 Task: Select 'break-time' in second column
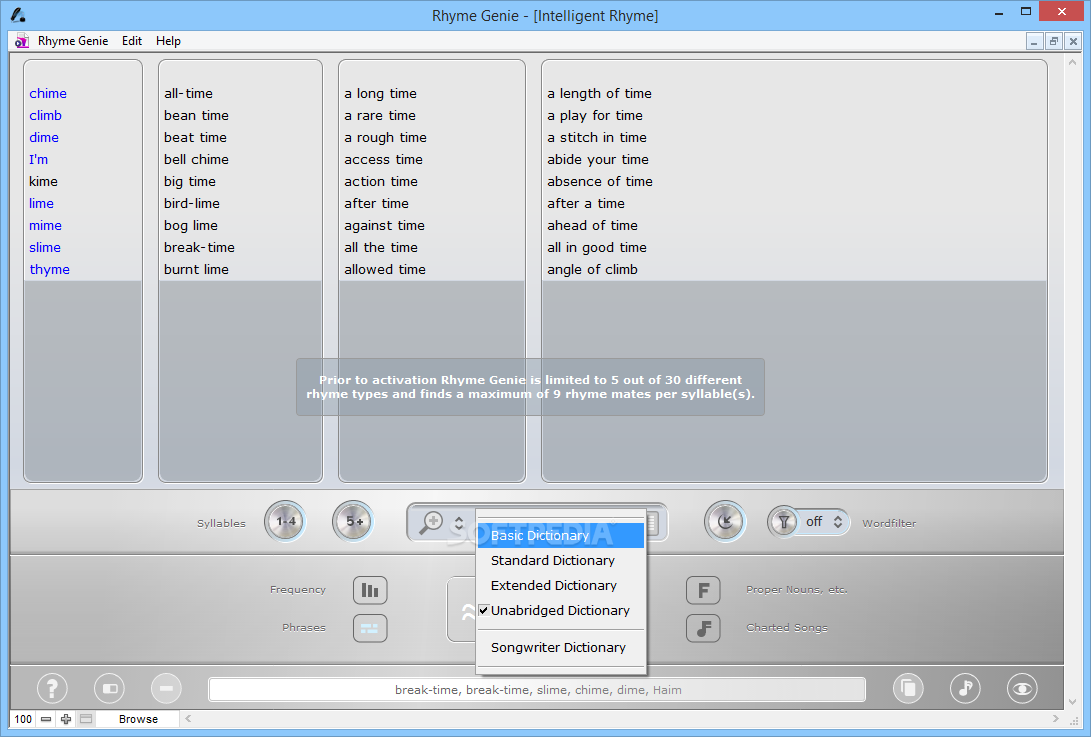pyautogui.click(x=199, y=248)
